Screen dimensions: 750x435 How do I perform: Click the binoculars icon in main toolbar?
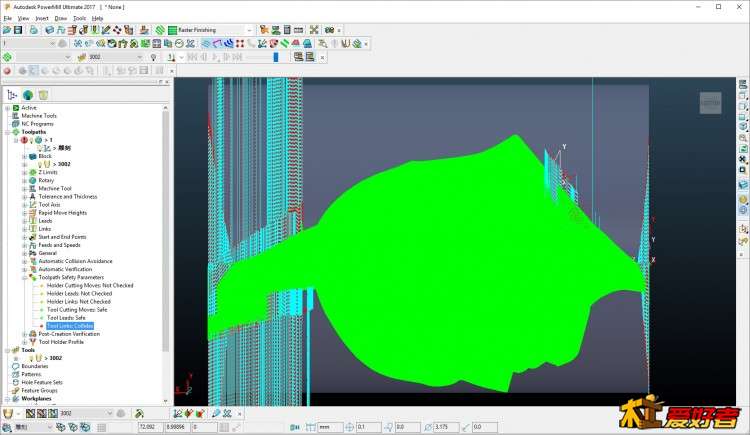(329, 30)
